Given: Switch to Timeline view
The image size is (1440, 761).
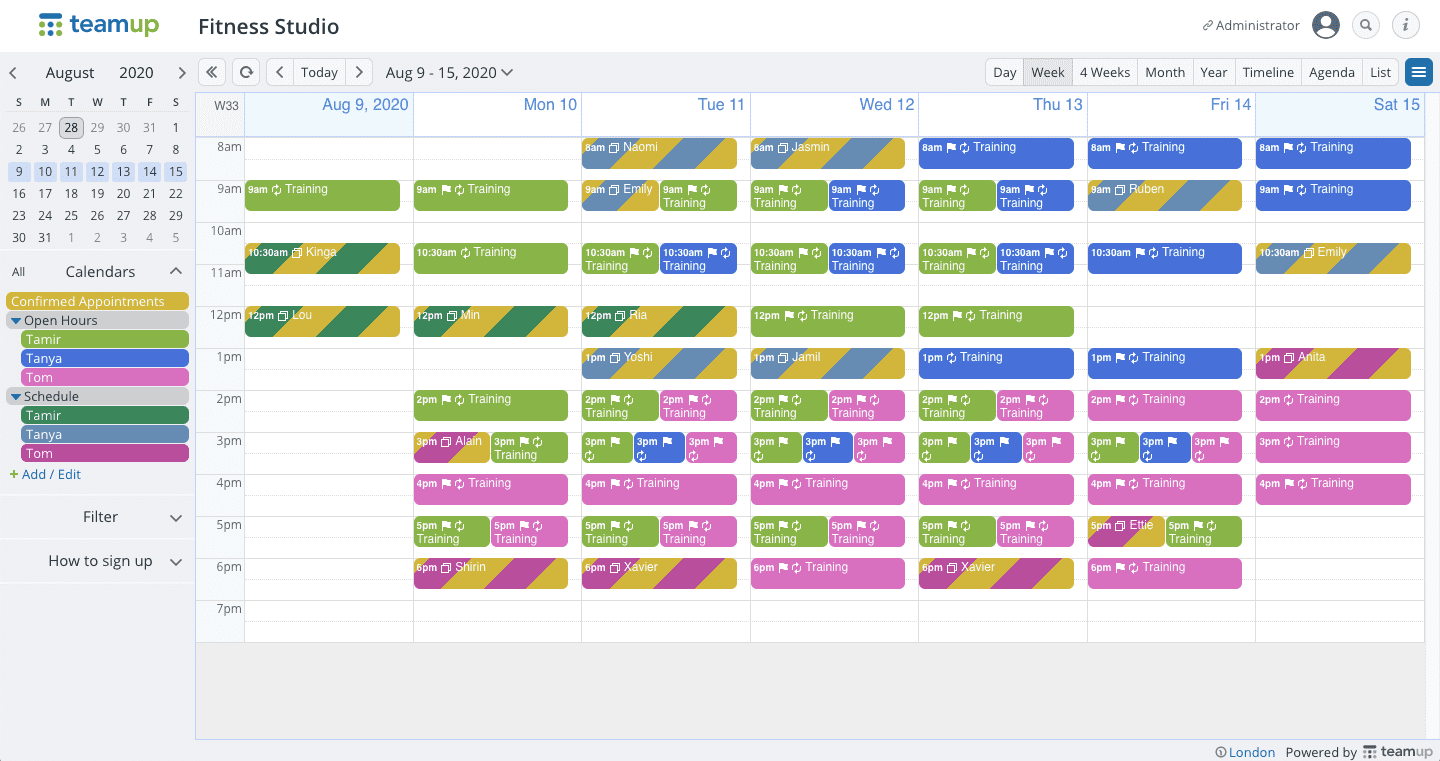Looking at the screenshot, I should point(1268,72).
